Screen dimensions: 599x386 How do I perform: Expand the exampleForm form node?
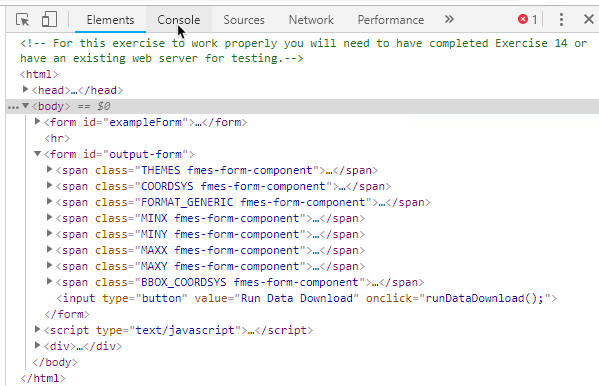[x=37, y=122]
